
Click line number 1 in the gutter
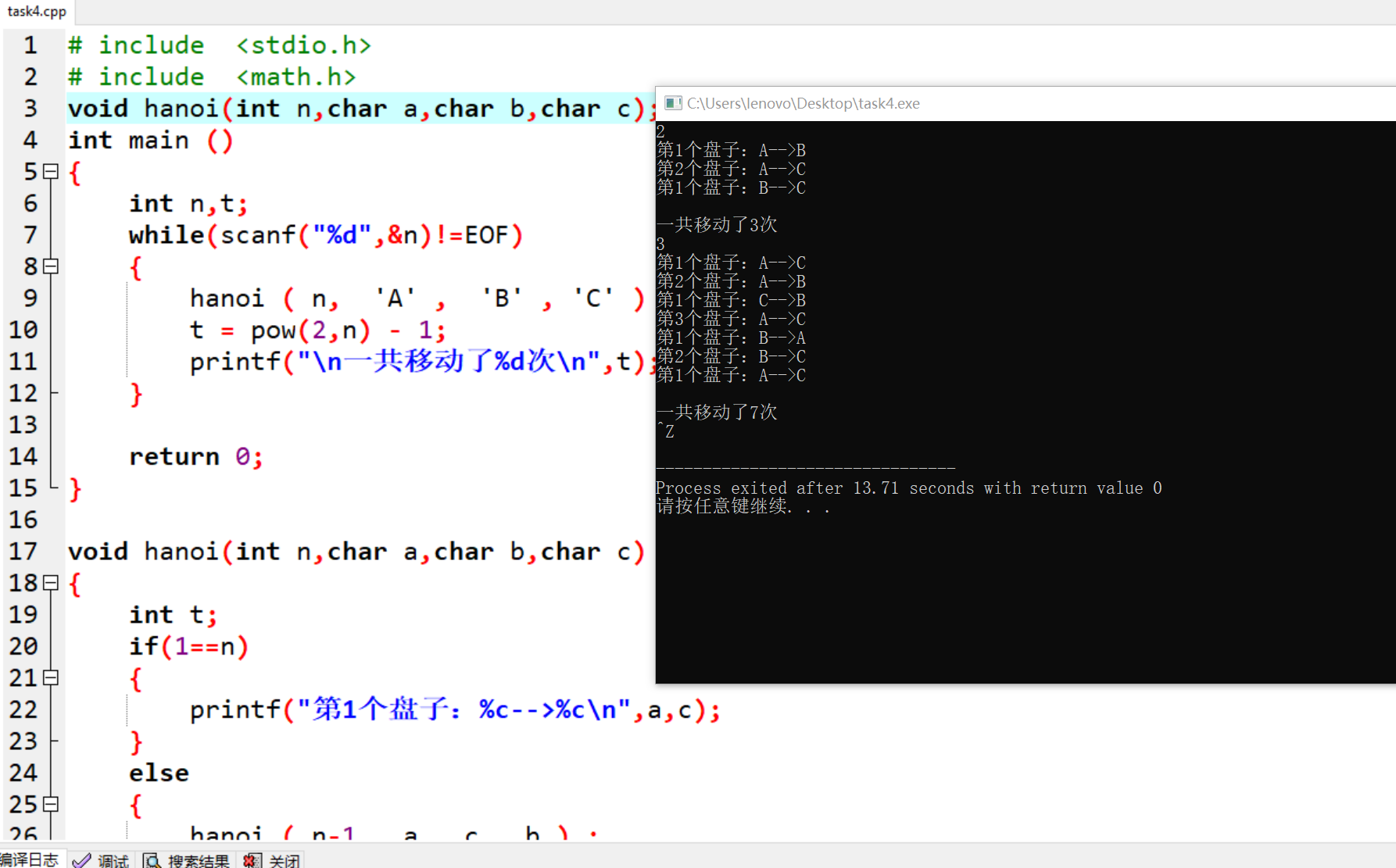[x=30, y=45]
